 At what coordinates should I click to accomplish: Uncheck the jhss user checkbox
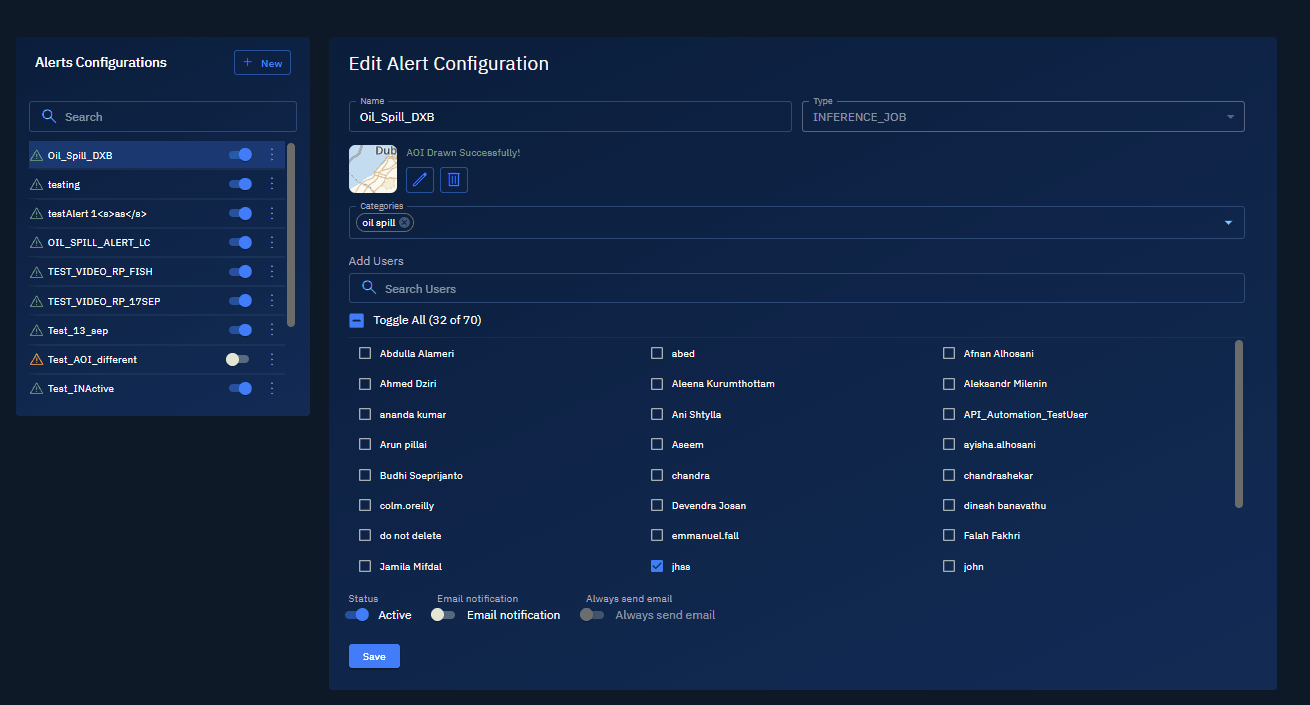(657, 566)
